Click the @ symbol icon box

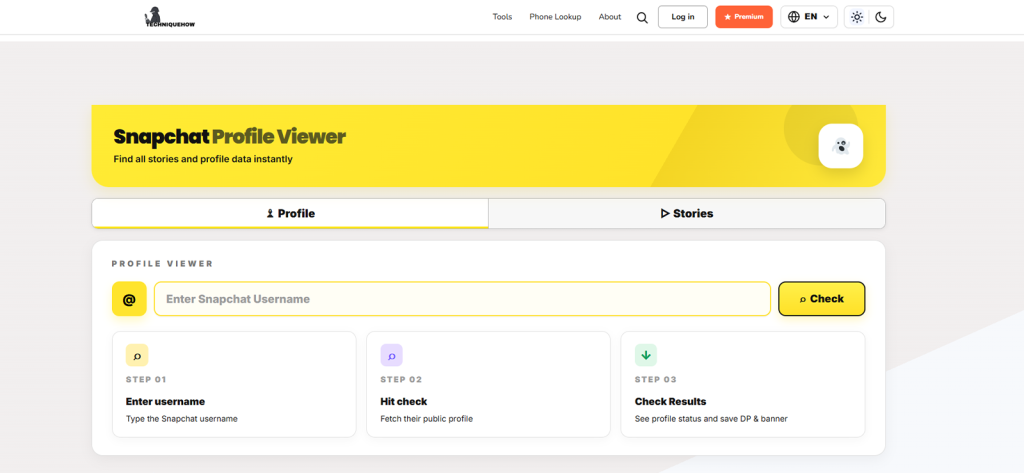(x=129, y=299)
